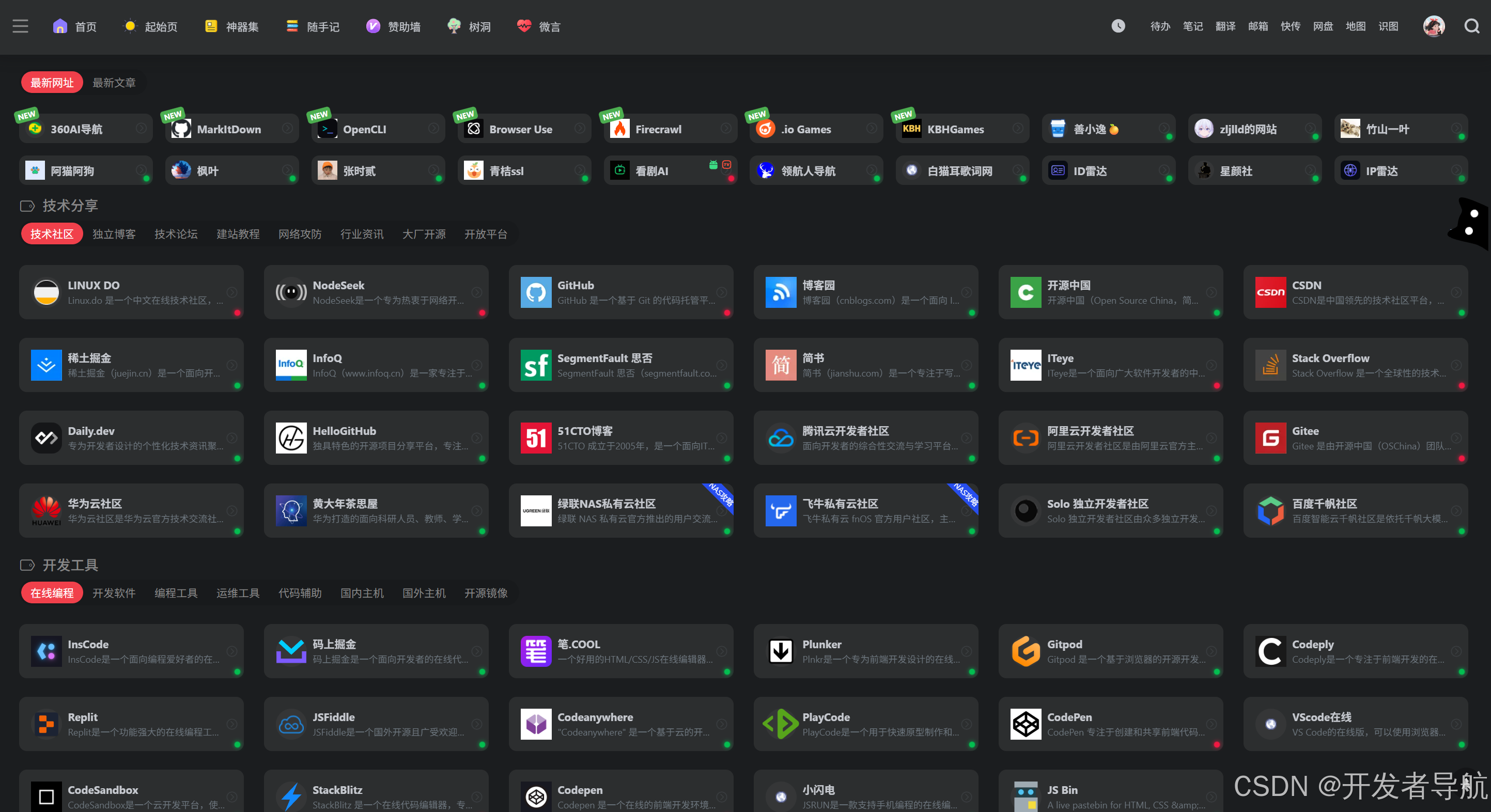
Task: Open the 网盘 link in top bar
Action: pos(1323,27)
